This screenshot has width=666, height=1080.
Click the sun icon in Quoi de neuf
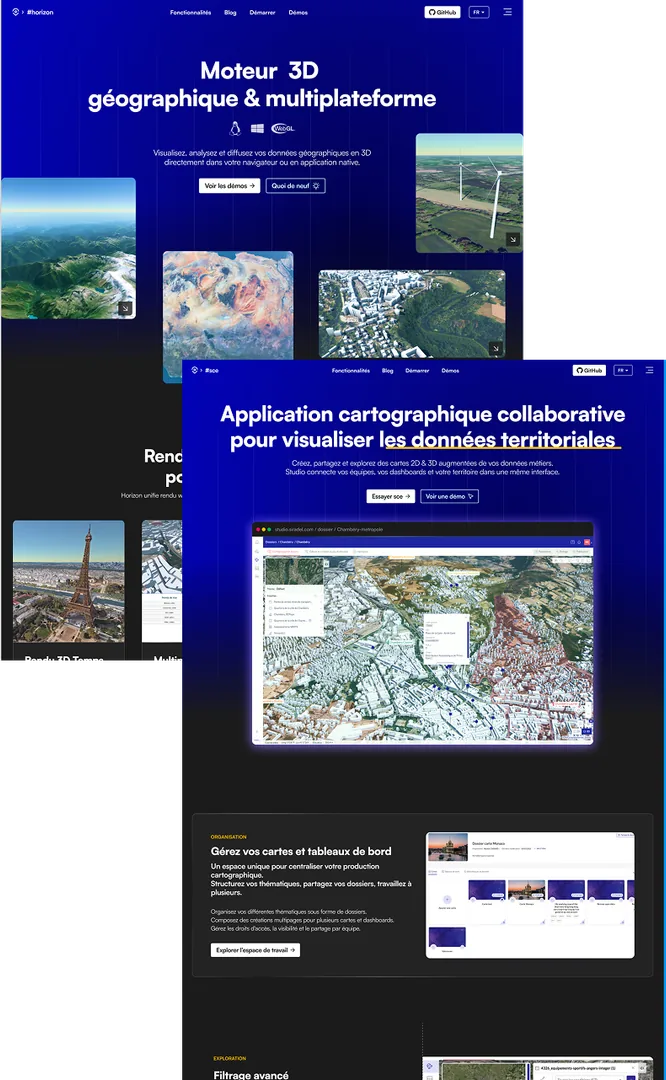pyautogui.click(x=316, y=186)
